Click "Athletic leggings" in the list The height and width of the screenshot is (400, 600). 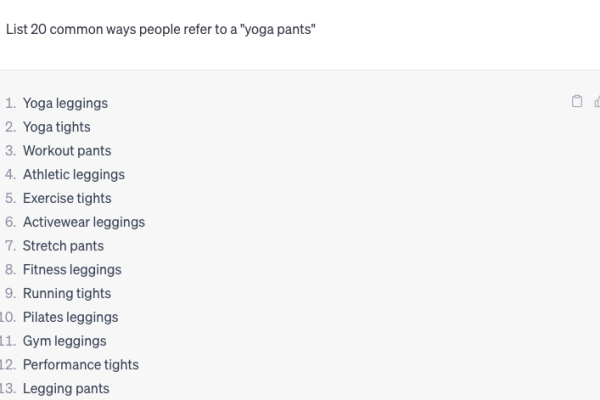[74, 175]
